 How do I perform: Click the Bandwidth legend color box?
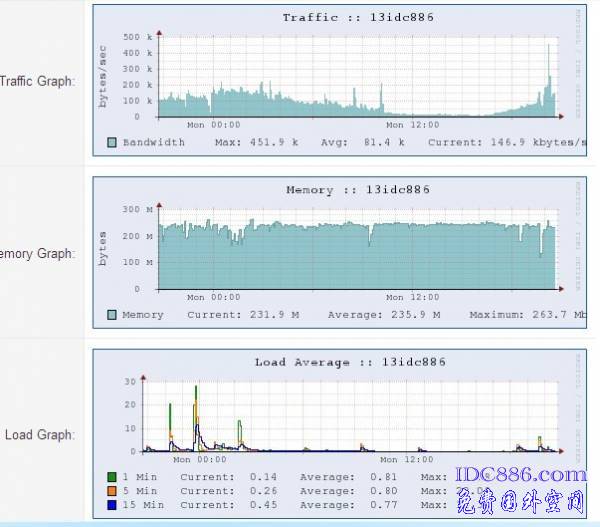tap(111, 143)
